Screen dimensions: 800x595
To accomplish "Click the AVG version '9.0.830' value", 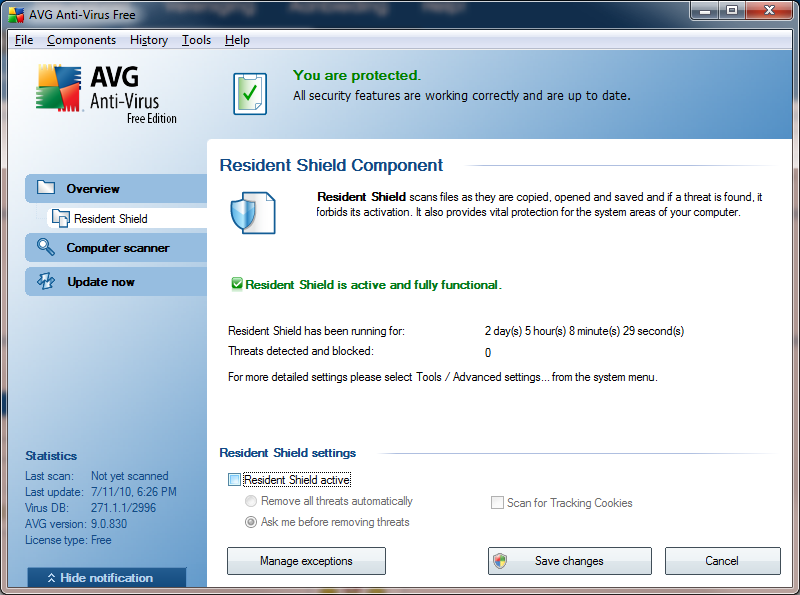I will pos(109,524).
